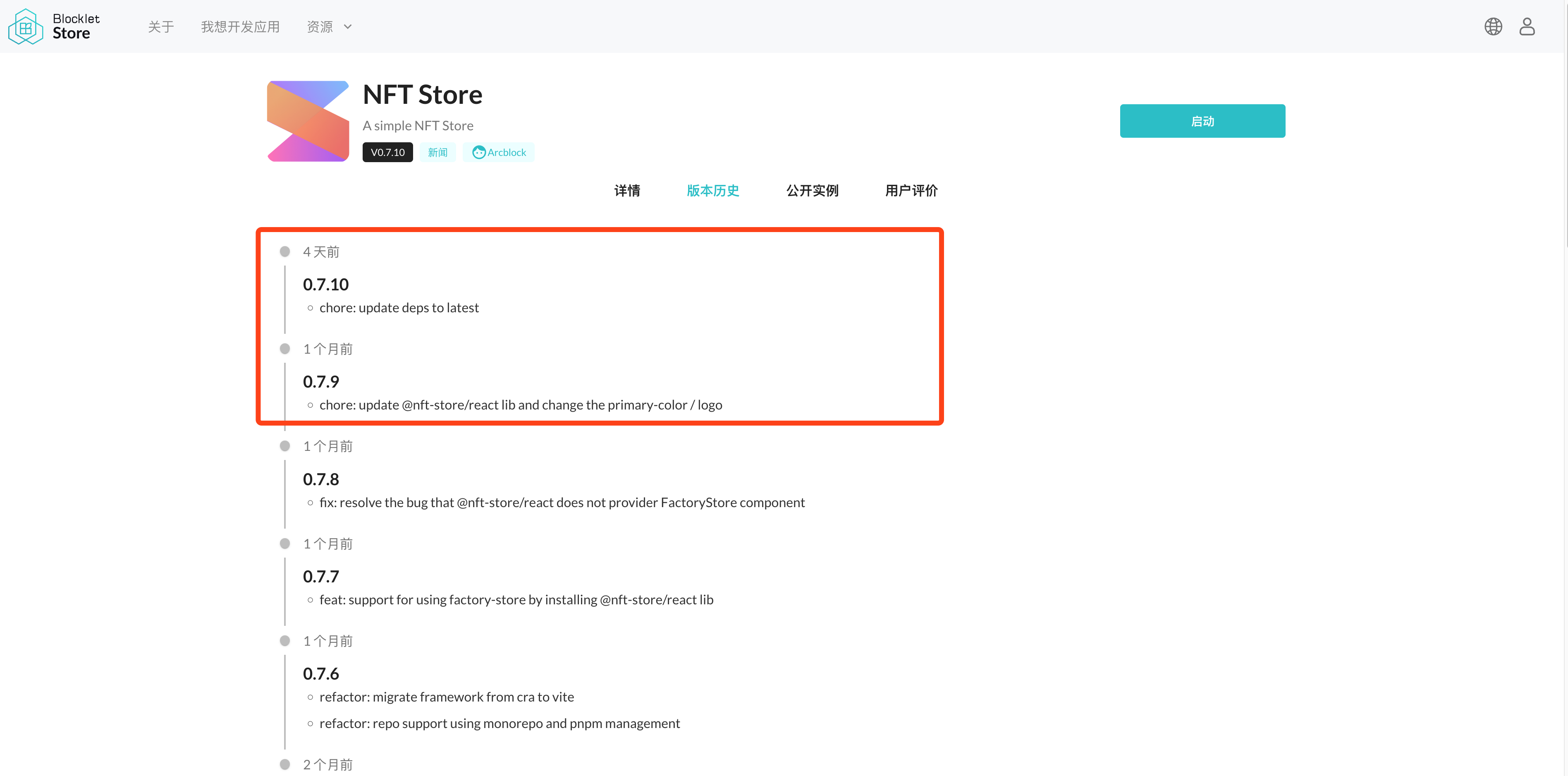
Task: Open 我想开发应用 navigation link
Action: click(x=240, y=27)
